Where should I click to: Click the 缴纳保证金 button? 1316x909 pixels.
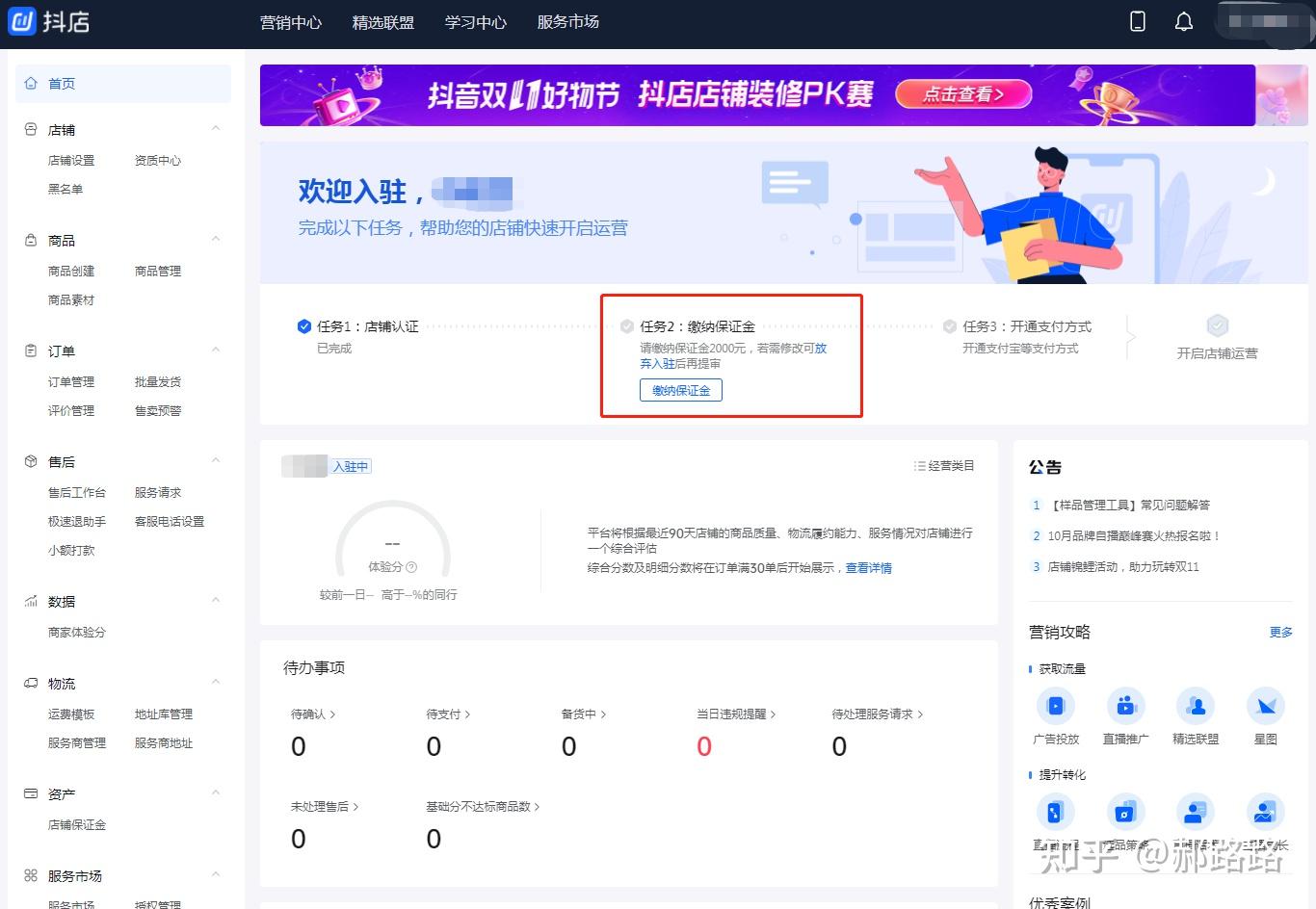click(x=681, y=390)
